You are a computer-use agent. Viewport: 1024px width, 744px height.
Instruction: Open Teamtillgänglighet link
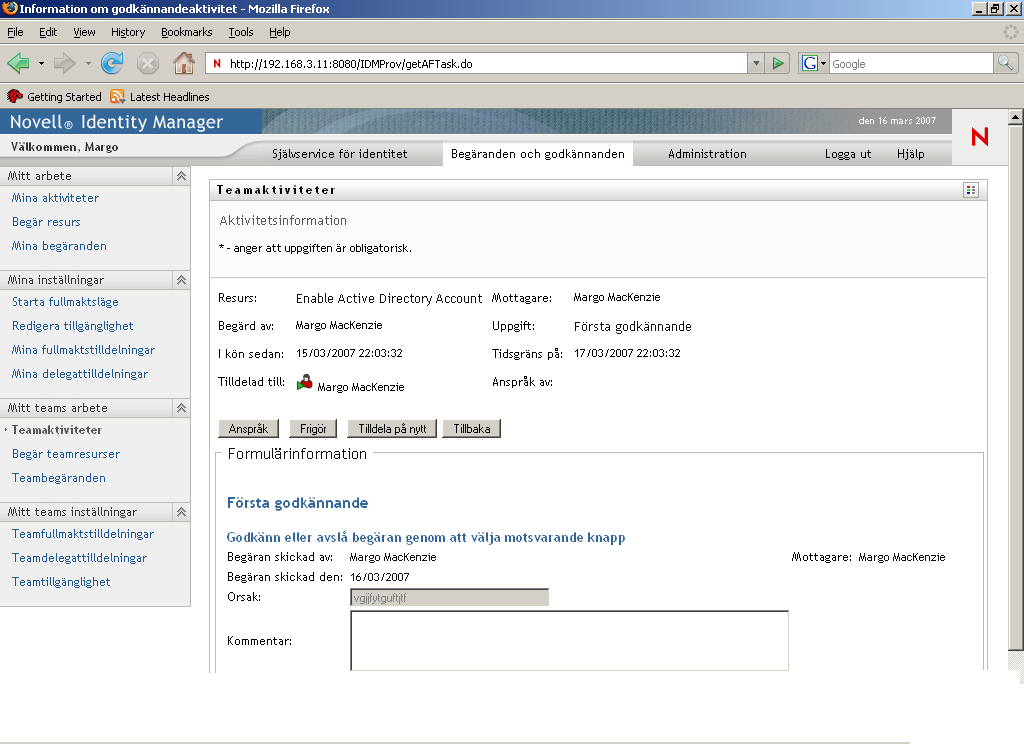61,582
